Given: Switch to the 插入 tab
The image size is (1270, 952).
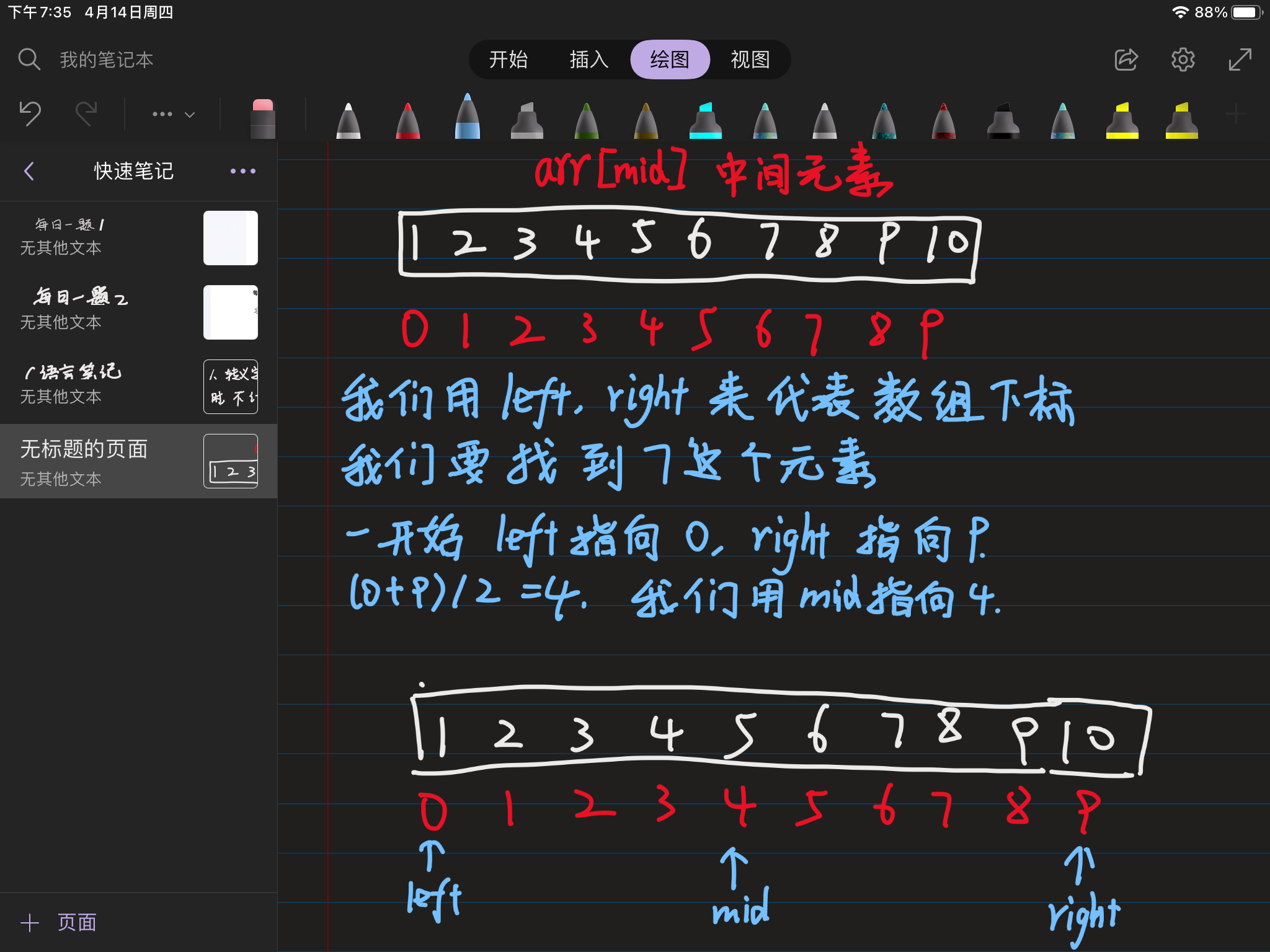Looking at the screenshot, I should [x=588, y=59].
